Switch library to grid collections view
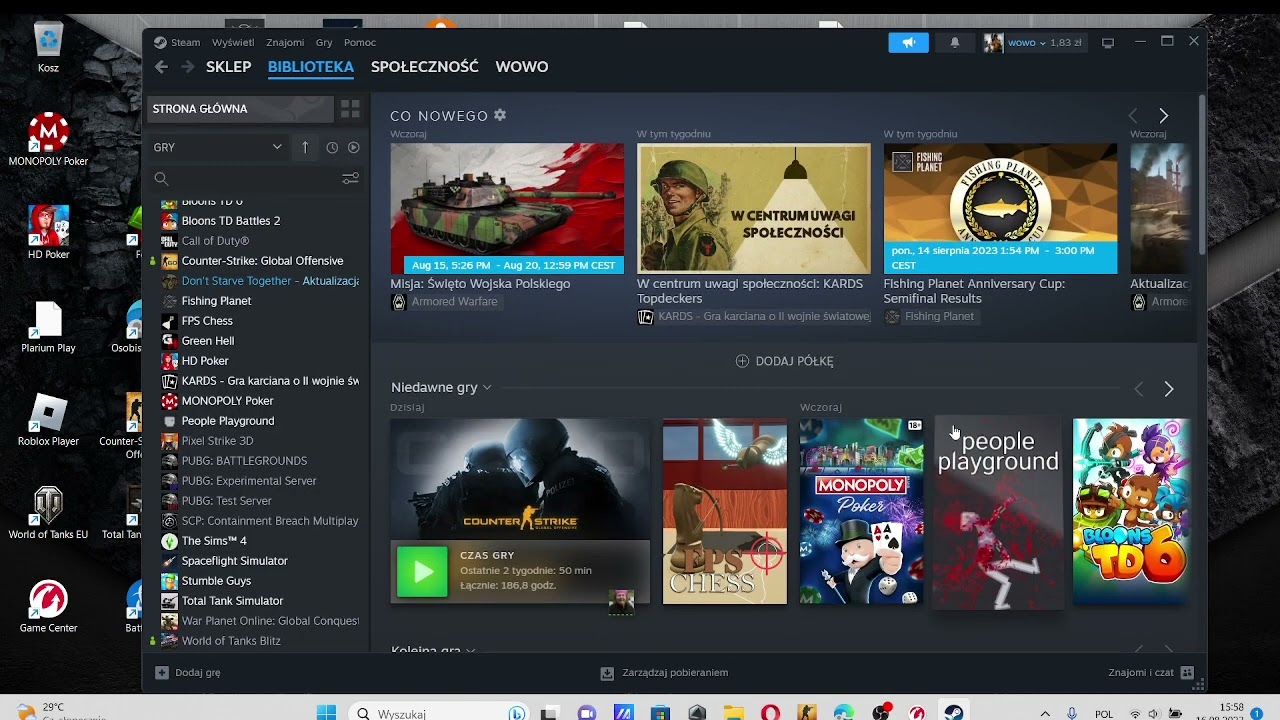 click(350, 109)
